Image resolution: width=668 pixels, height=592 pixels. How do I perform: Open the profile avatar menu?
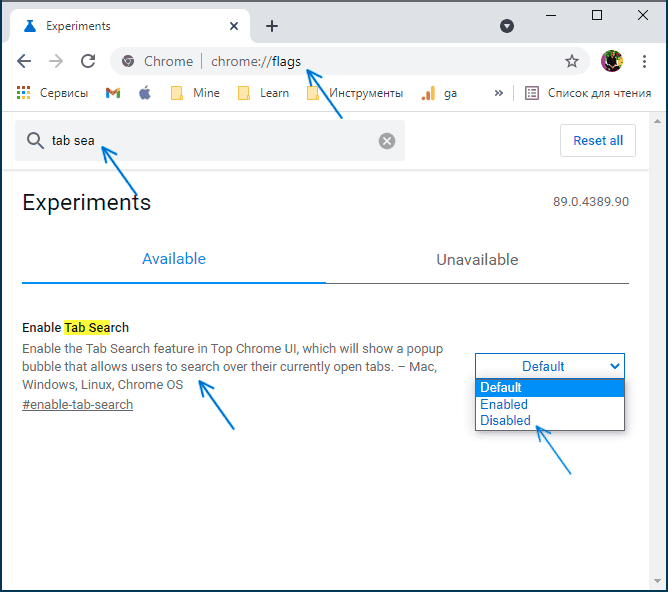(x=612, y=61)
